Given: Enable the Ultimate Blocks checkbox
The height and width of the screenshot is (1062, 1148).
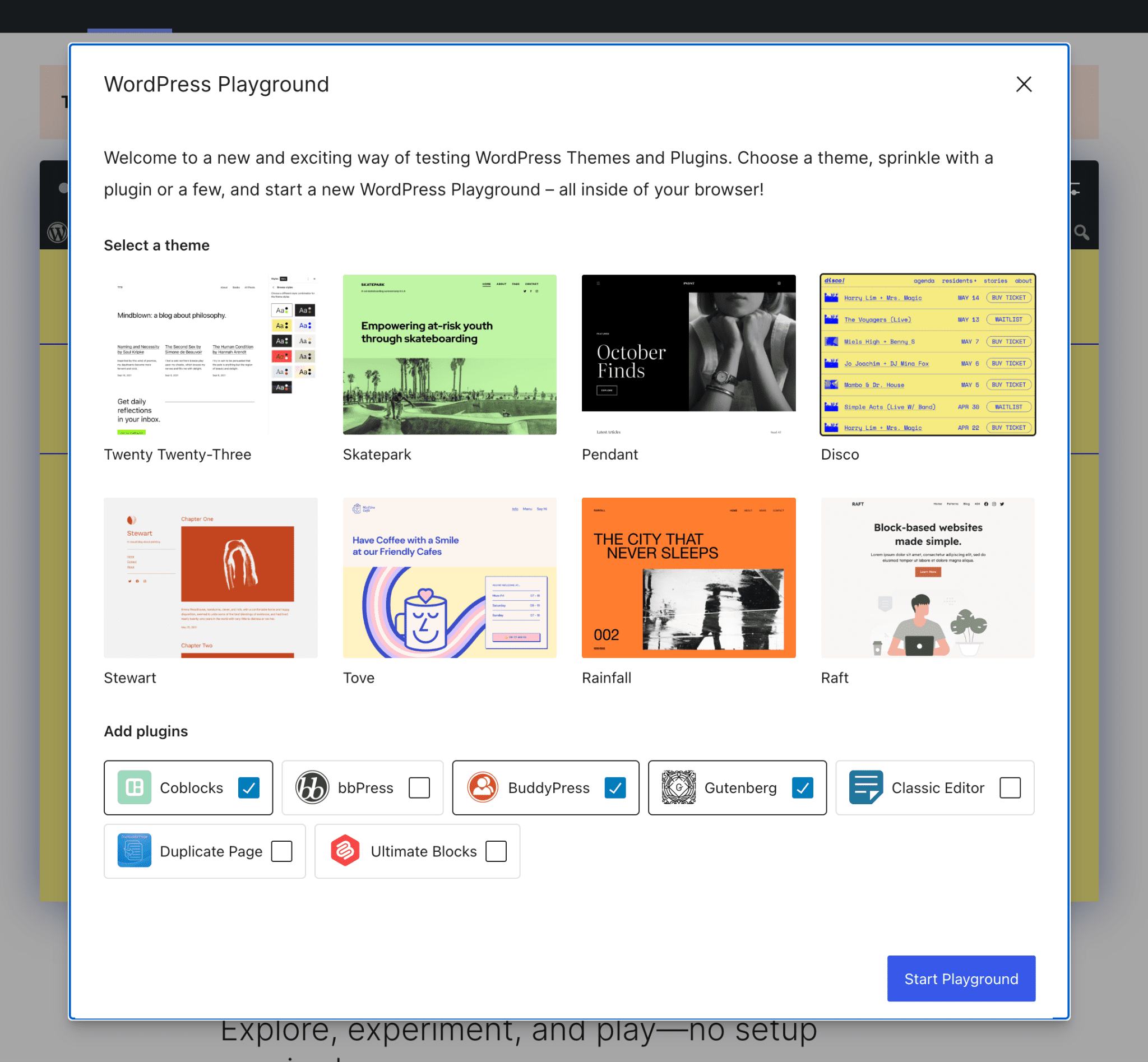Looking at the screenshot, I should pos(497,851).
